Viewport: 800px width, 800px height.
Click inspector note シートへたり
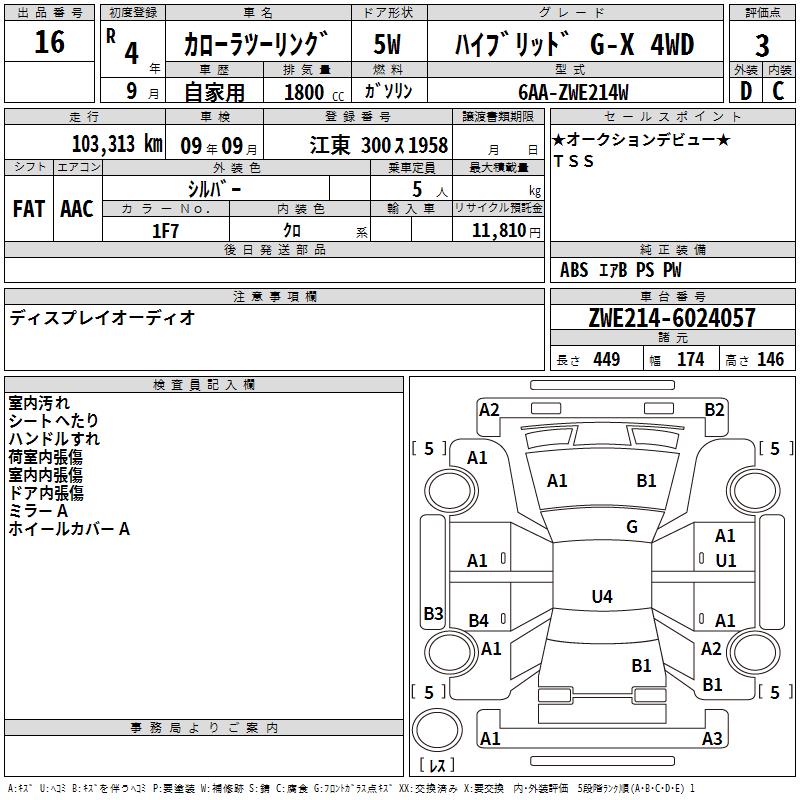pos(54,420)
